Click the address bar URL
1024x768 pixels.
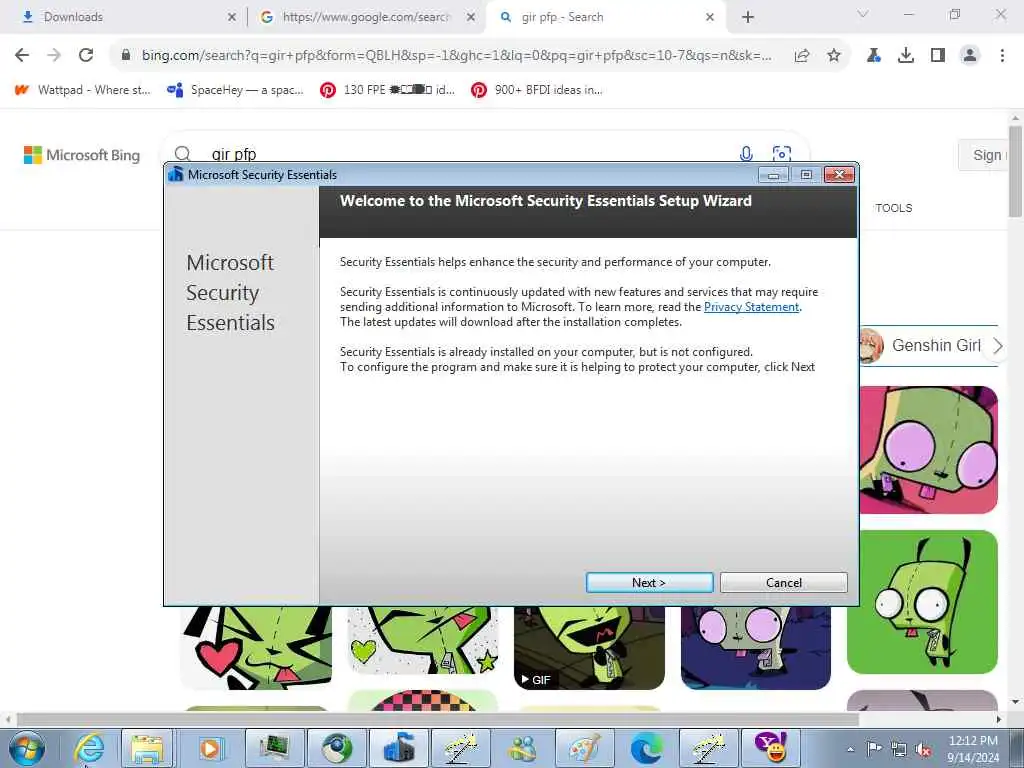tap(456, 56)
